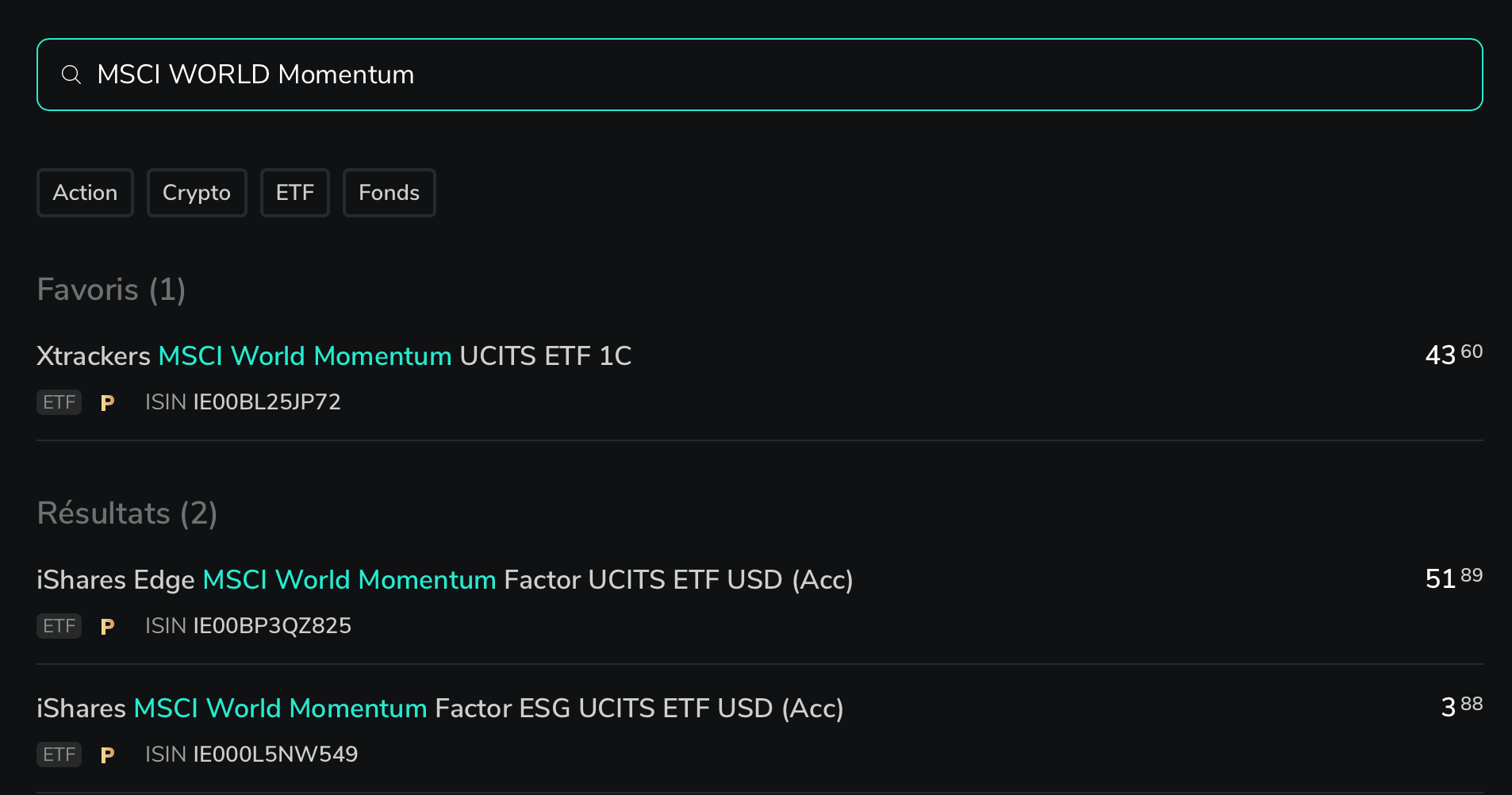This screenshot has height=795, width=1512.
Task: Toggle the Action filter chip
Action: click(x=85, y=193)
